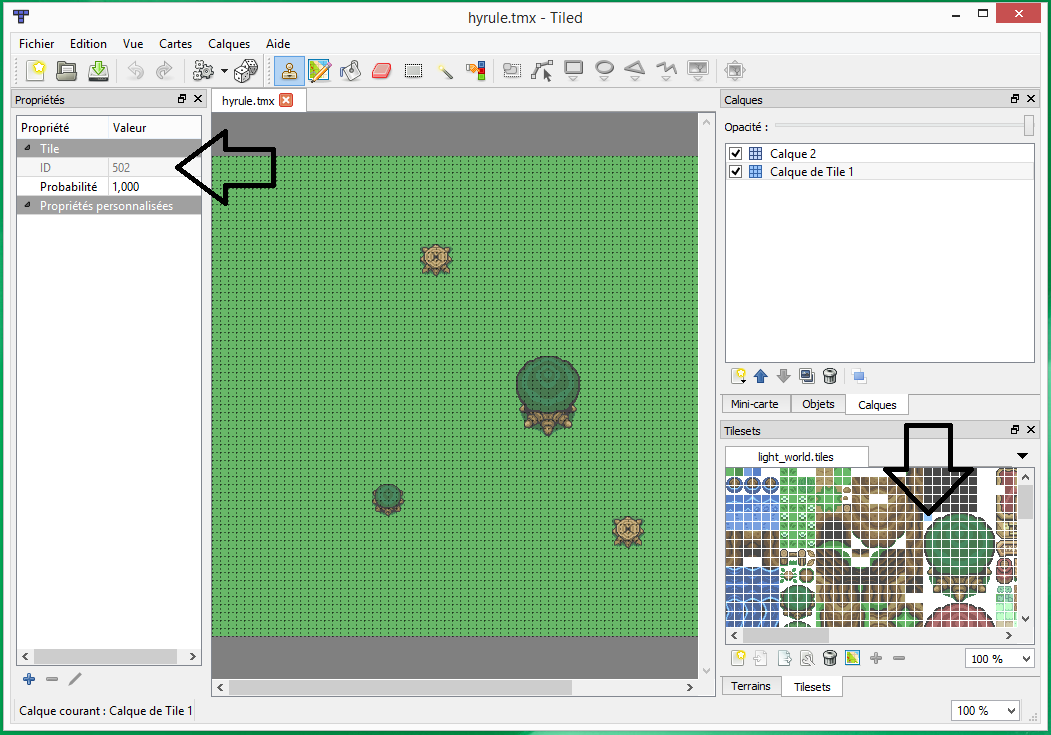Click the Redo arrow icon
The height and width of the screenshot is (735, 1051).
164,70
